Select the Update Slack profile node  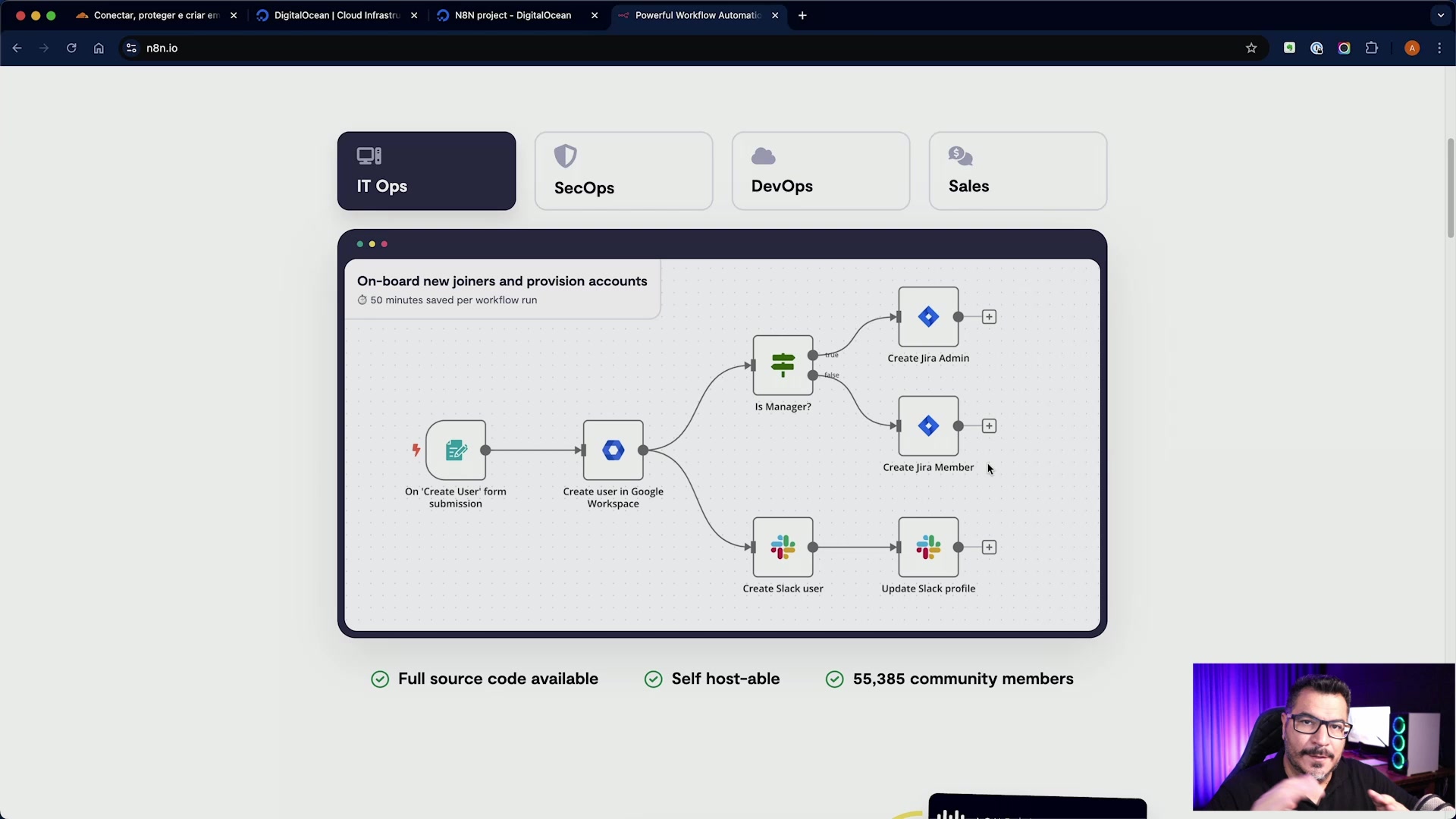point(928,548)
